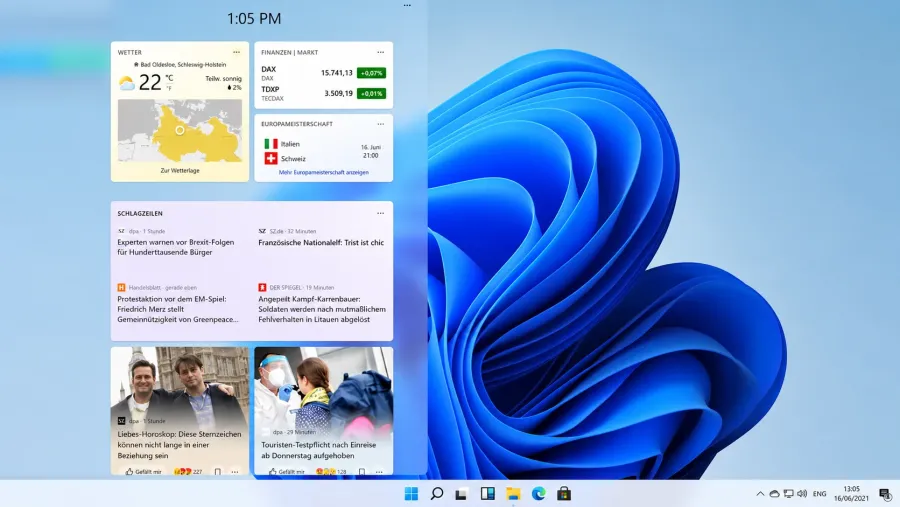This screenshot has width=900, height=507.
Task: Open widgets panel settings three-dot menu at top
Action: (x=407, y=5)
